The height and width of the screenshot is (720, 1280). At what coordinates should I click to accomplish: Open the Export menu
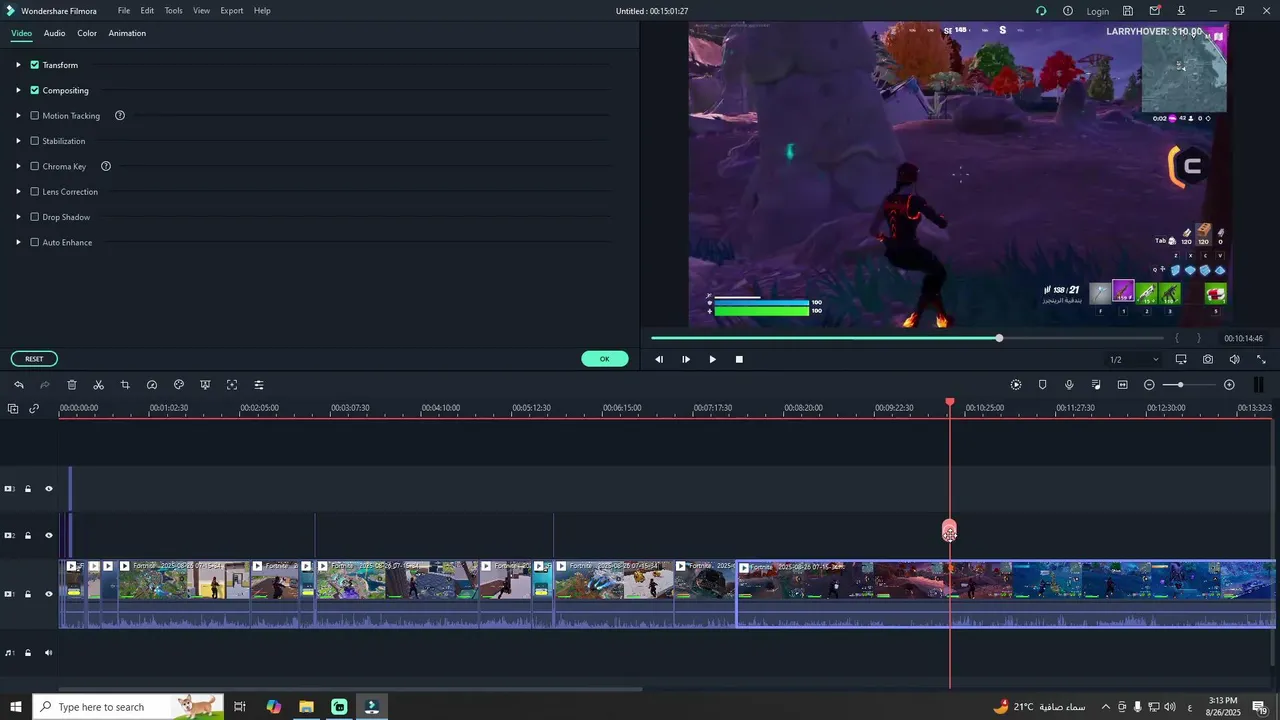pos(232,11)
